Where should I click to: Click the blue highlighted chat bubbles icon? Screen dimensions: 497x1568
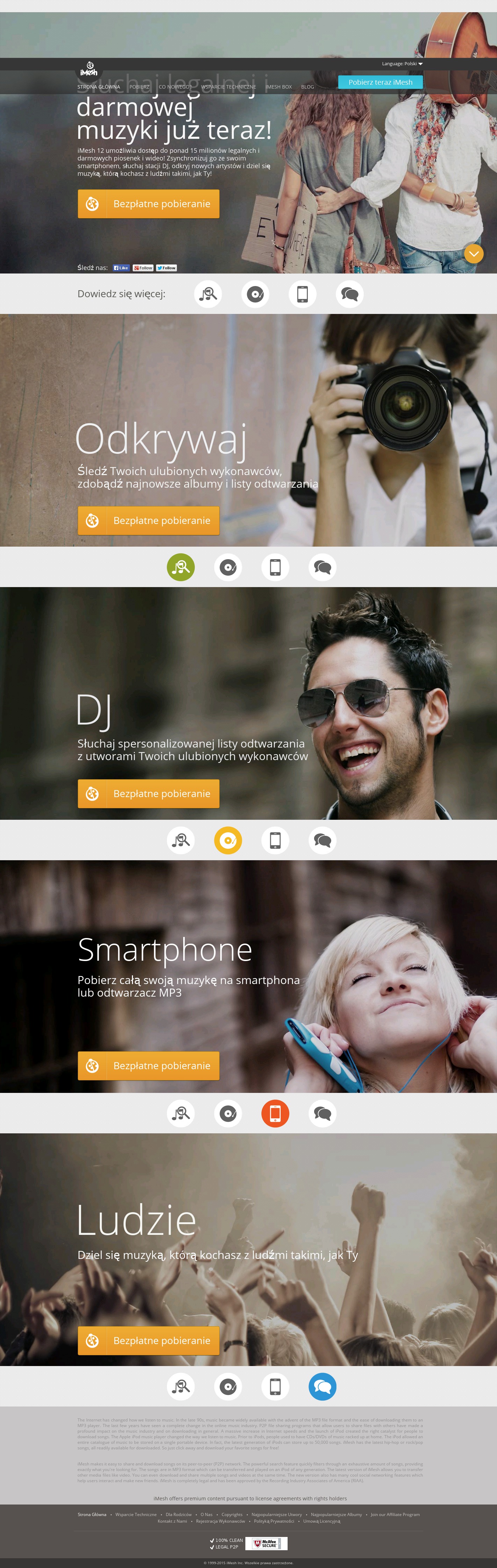click(322, 1387)
